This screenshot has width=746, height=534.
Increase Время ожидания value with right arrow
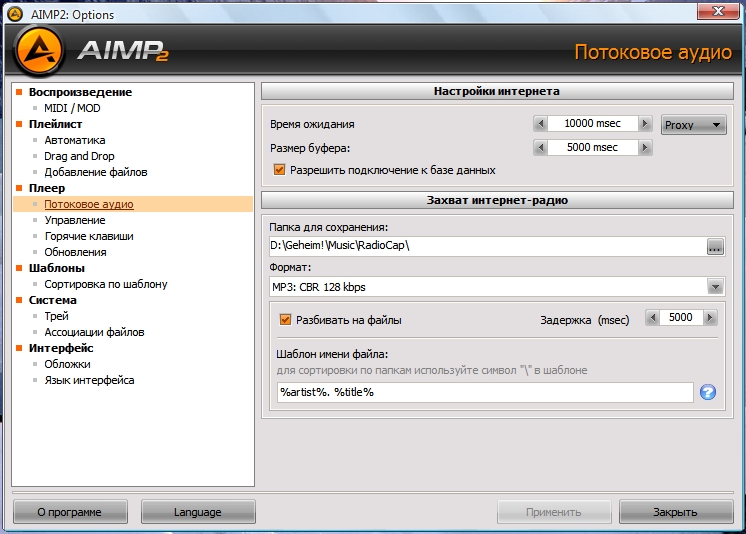645,124
